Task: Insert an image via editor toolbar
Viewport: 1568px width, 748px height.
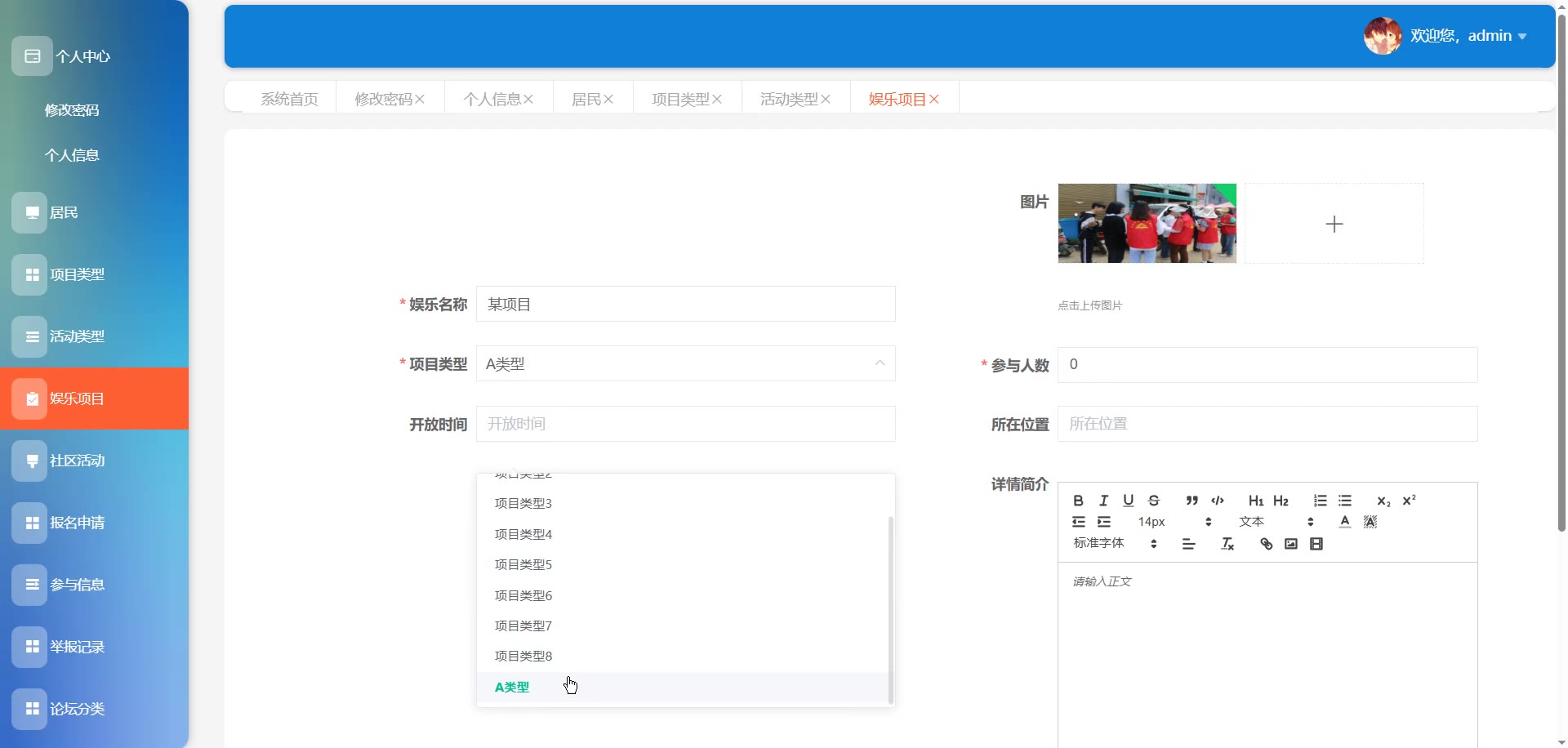Action: point(1290,544)
